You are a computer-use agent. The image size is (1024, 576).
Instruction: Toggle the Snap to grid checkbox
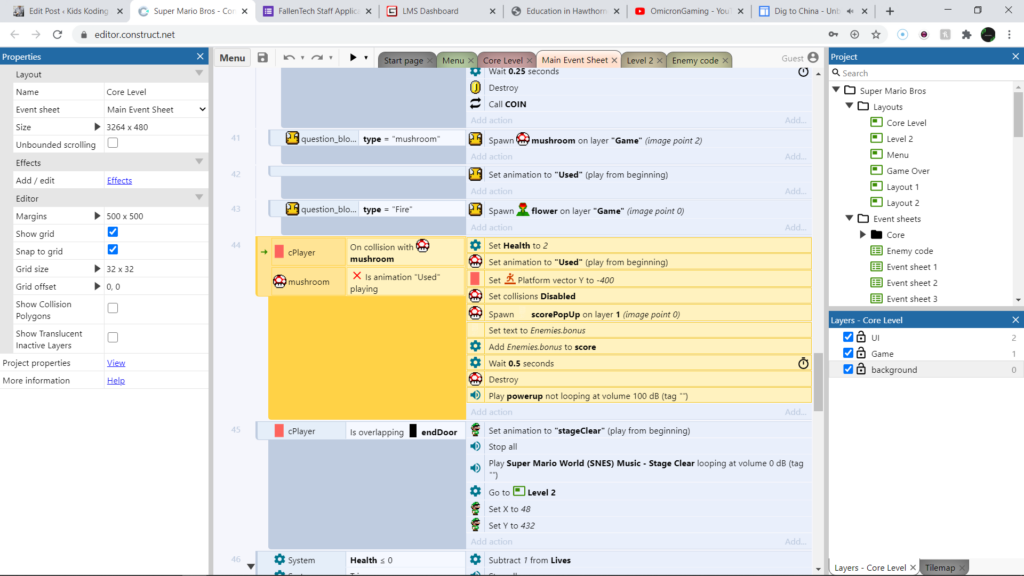tap(113, 249)
